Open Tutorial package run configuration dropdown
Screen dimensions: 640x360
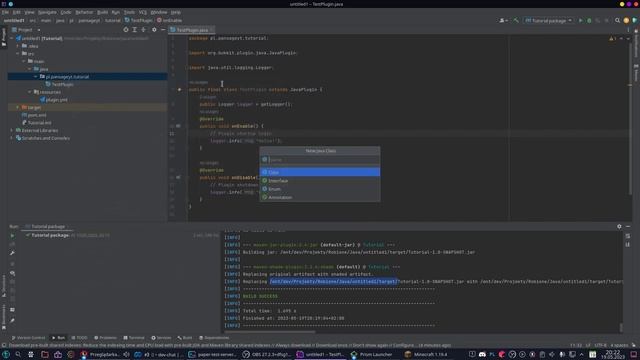click(549, 20)
